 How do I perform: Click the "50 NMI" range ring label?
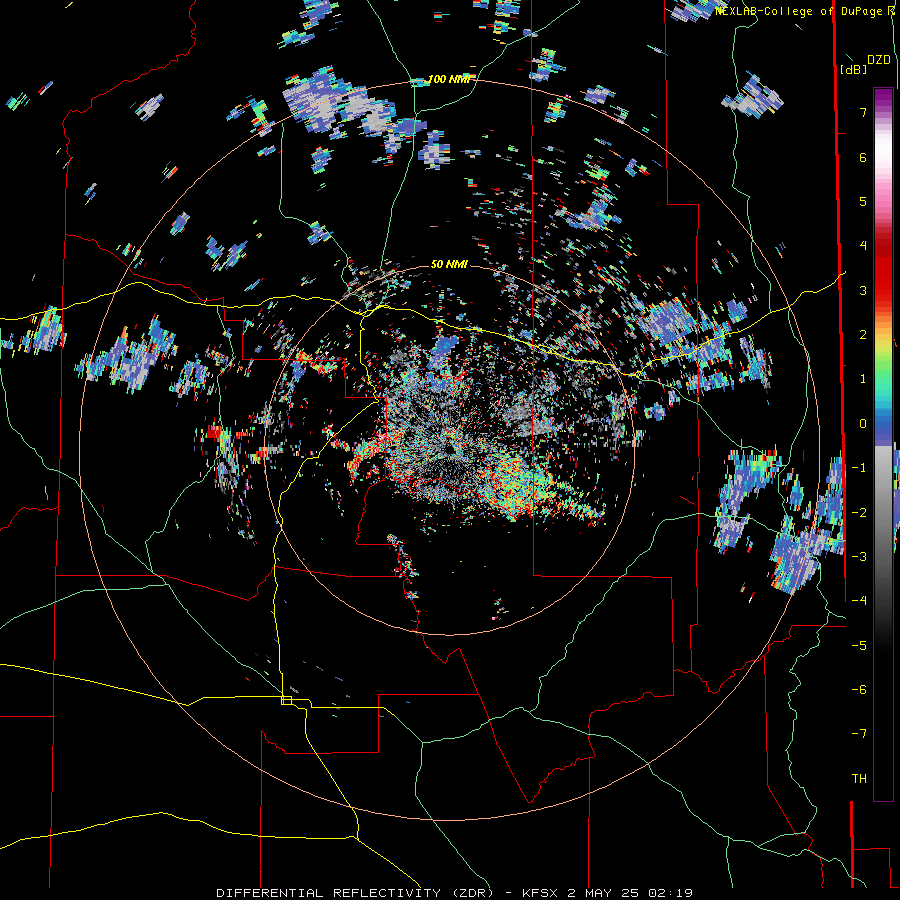click(449, 265)
